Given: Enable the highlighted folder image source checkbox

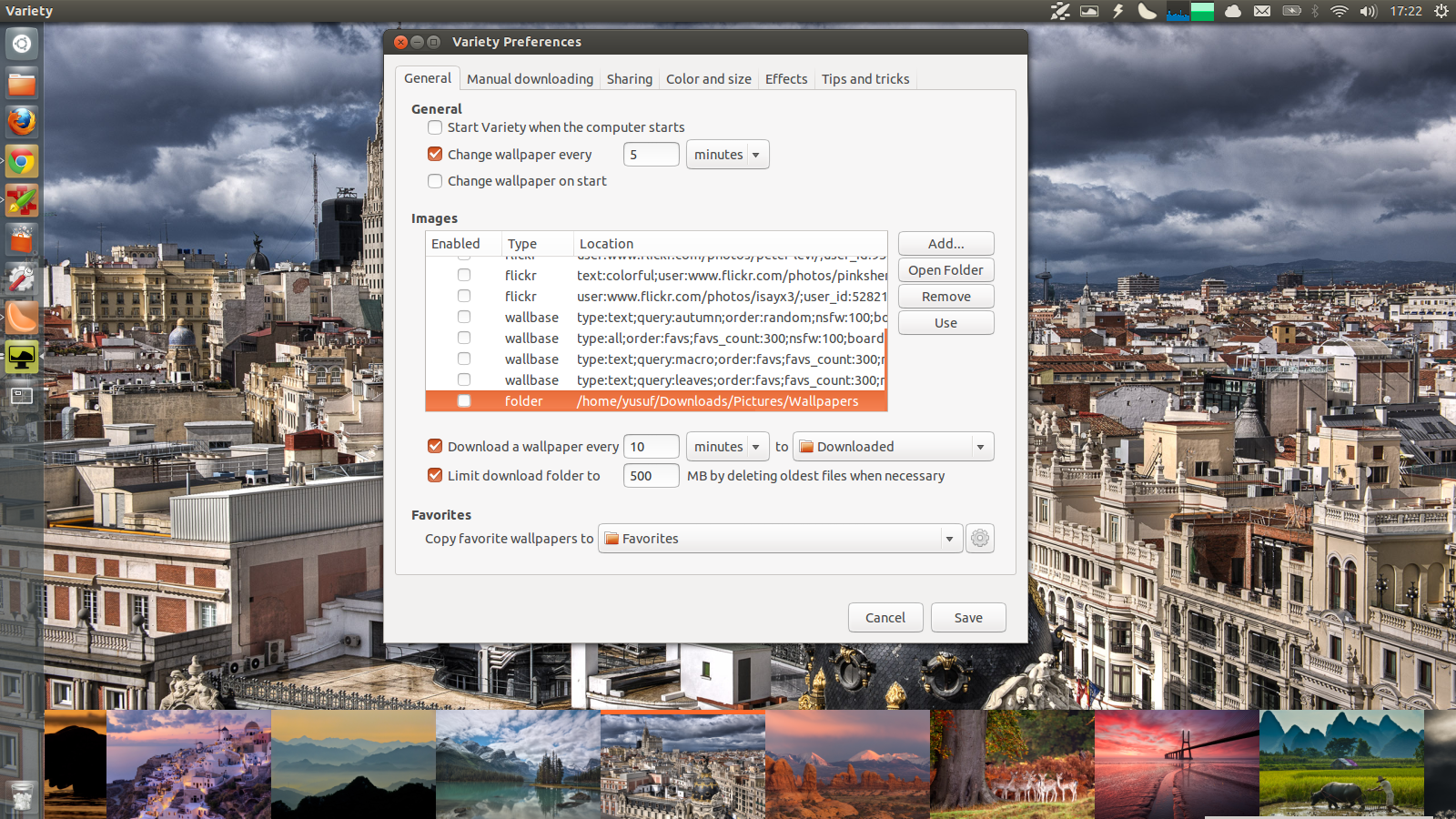Looking at the screenshot, I should tap(464, 400).
